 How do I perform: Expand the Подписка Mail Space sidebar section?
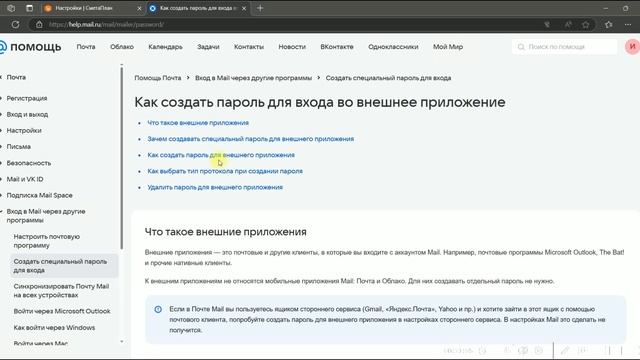(x=39, y=195)
